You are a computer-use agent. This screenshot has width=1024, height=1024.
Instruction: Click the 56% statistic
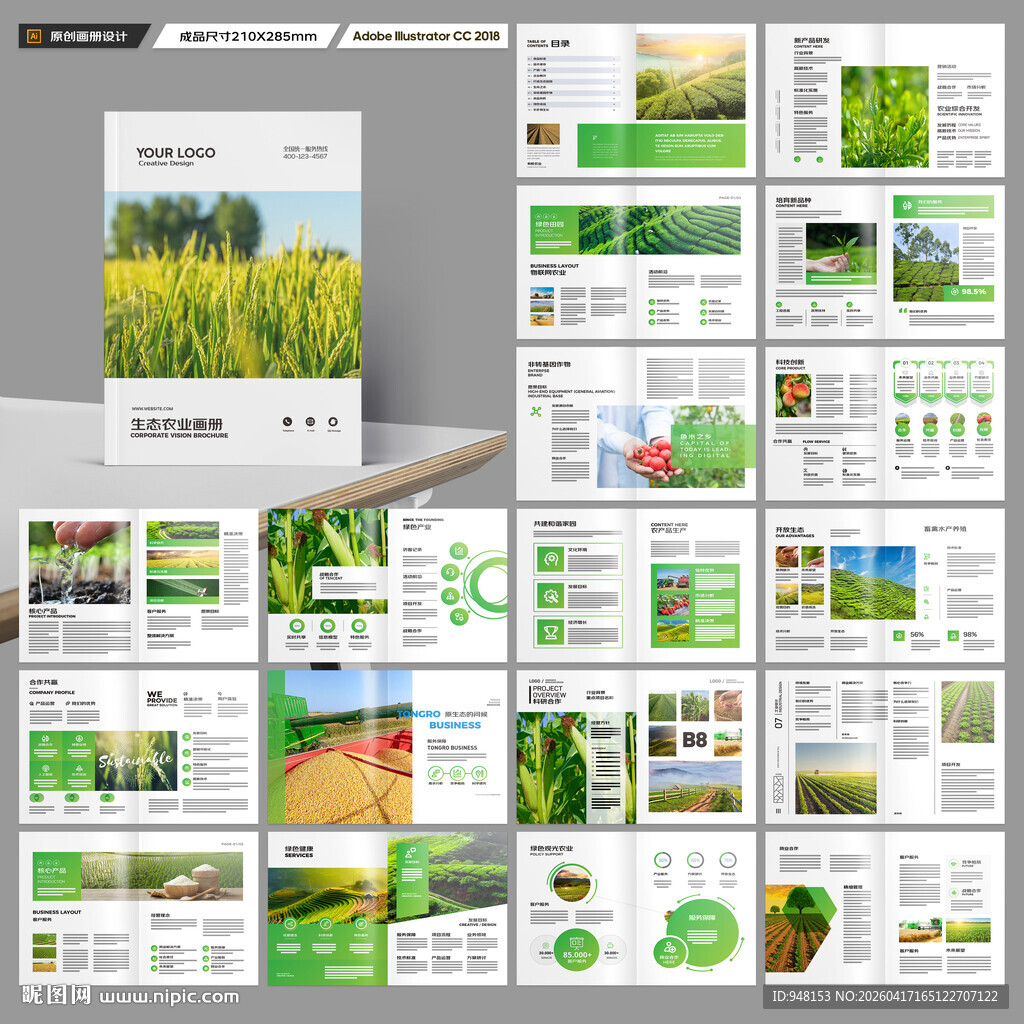tap(917, 635)
